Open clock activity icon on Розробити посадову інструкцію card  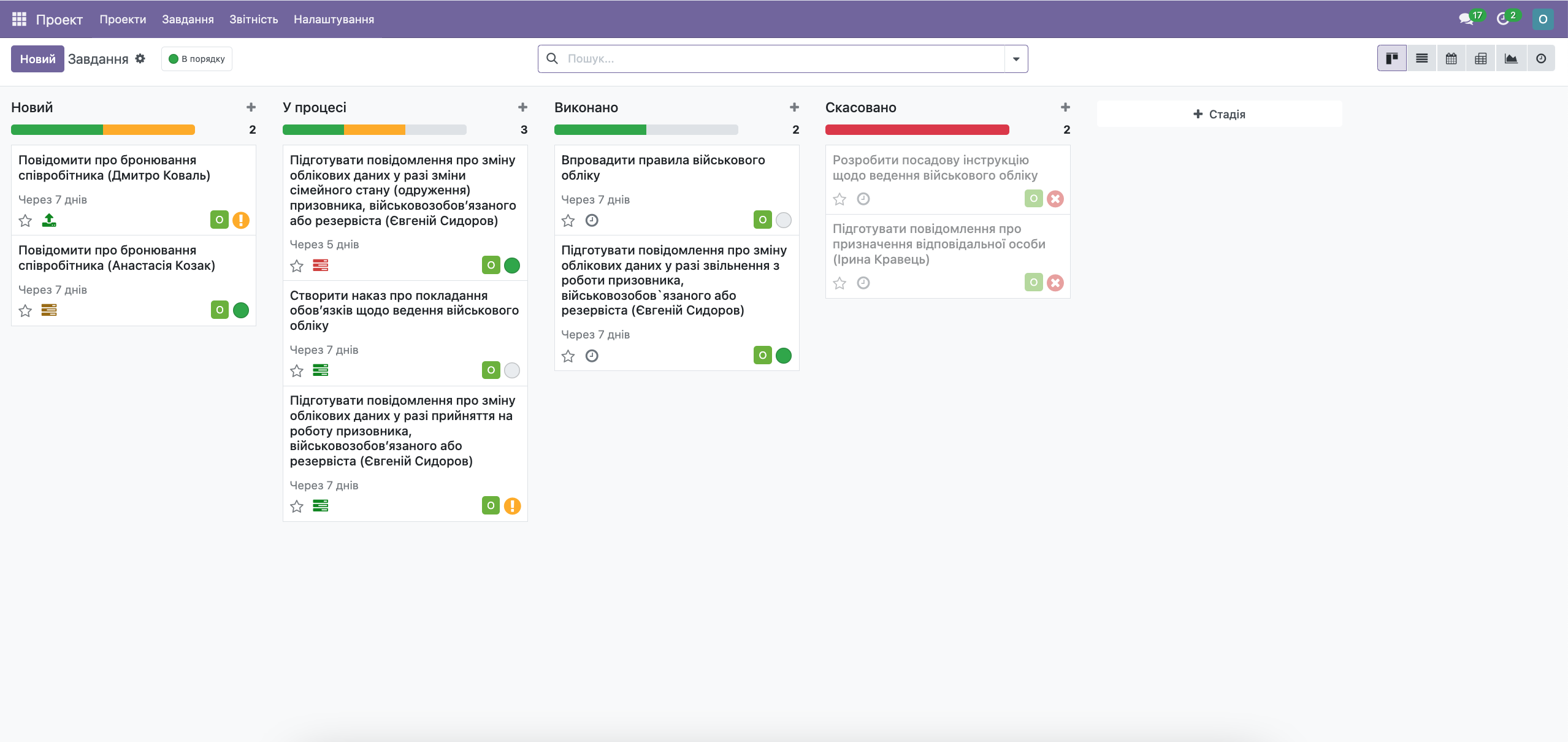[863, 199]
